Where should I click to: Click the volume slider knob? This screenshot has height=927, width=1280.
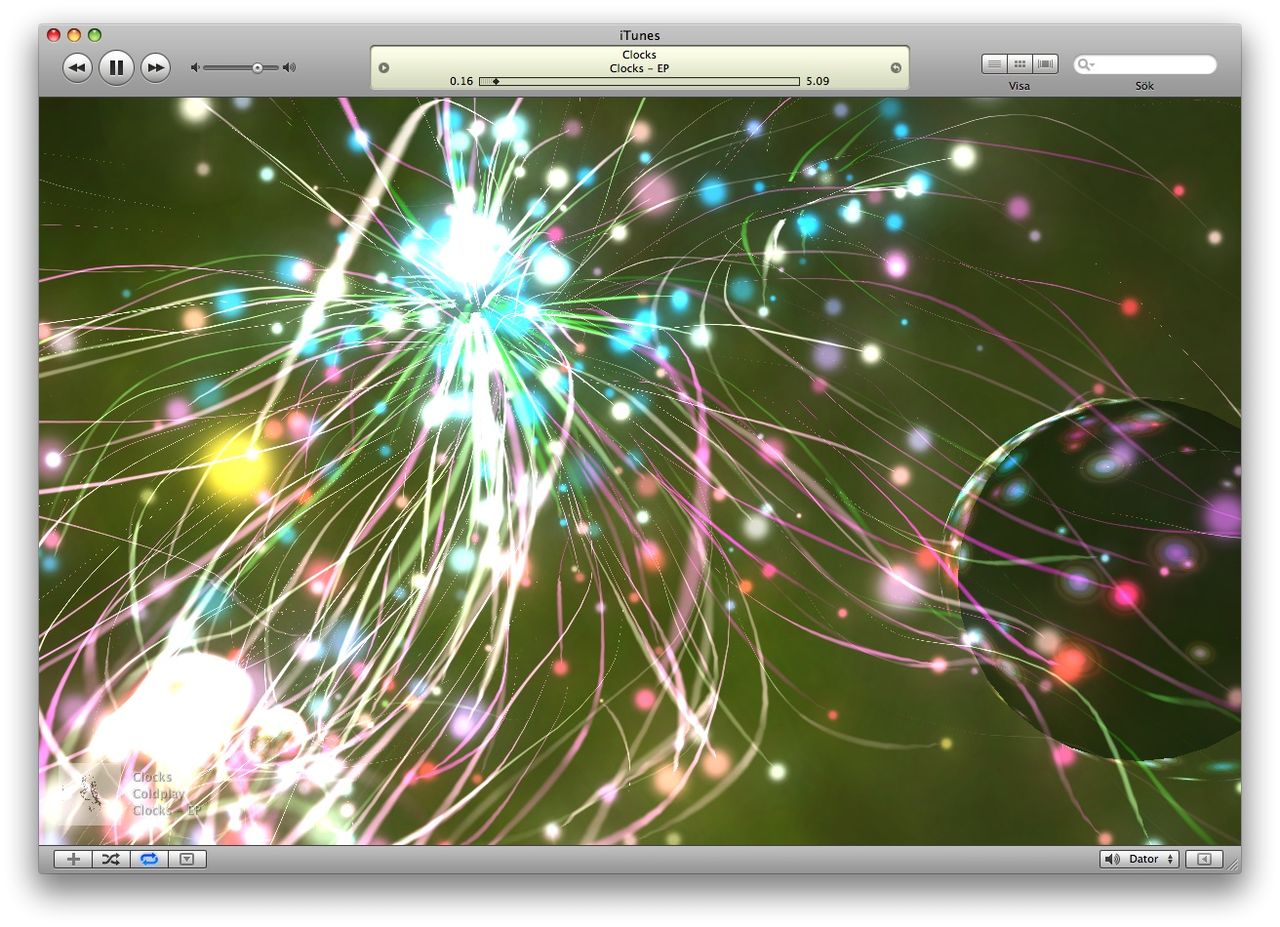[257, 68]
